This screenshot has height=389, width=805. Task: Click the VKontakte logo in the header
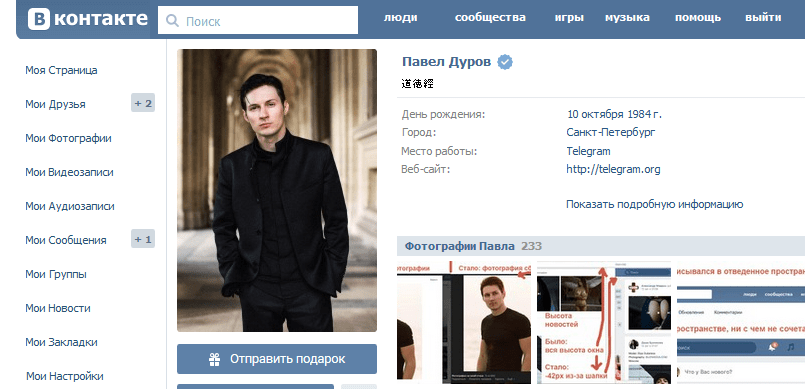point(87,19)
